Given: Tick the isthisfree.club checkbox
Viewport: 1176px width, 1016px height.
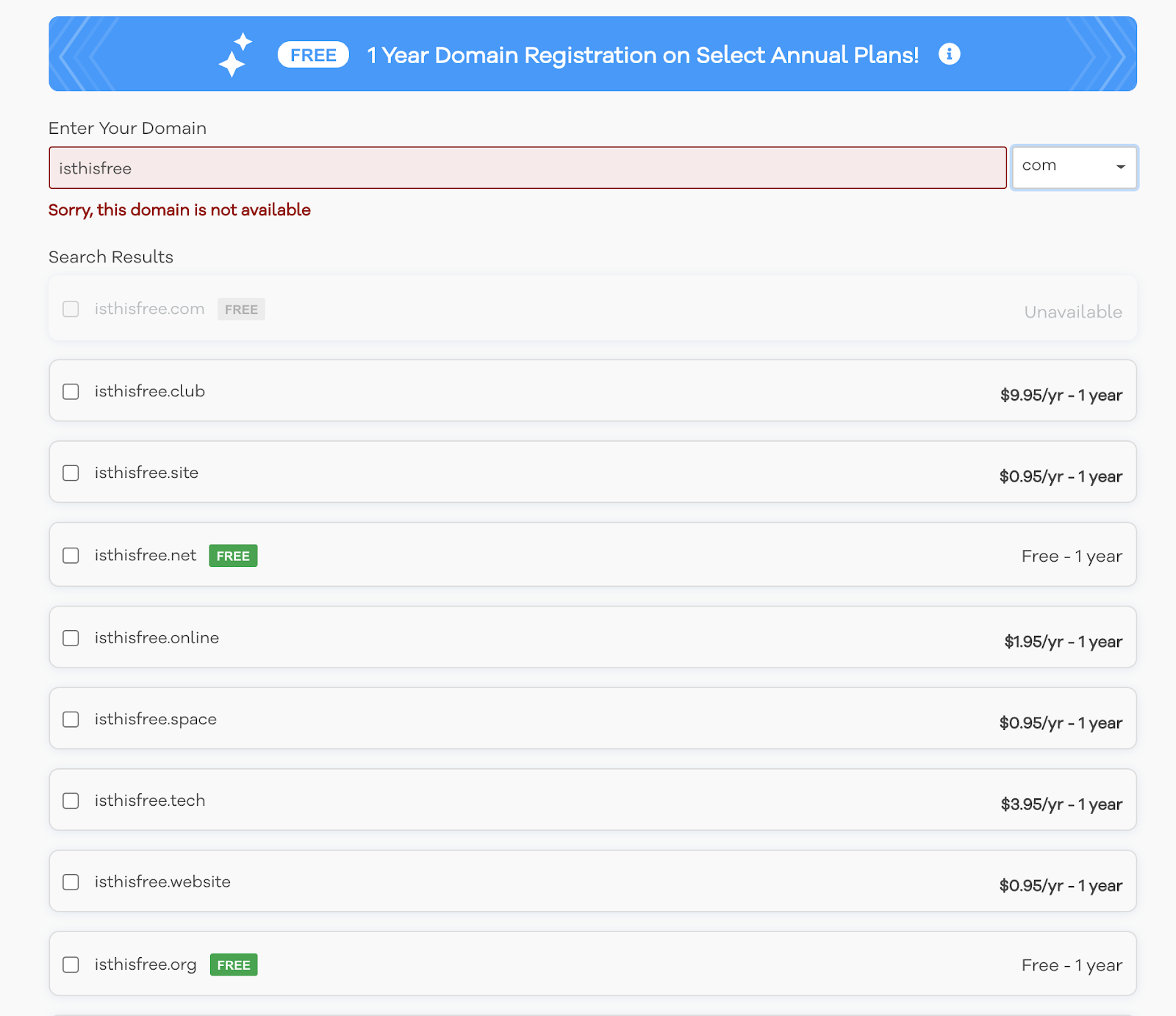Looking at the screenshot, I should click(x=71, y=391).
